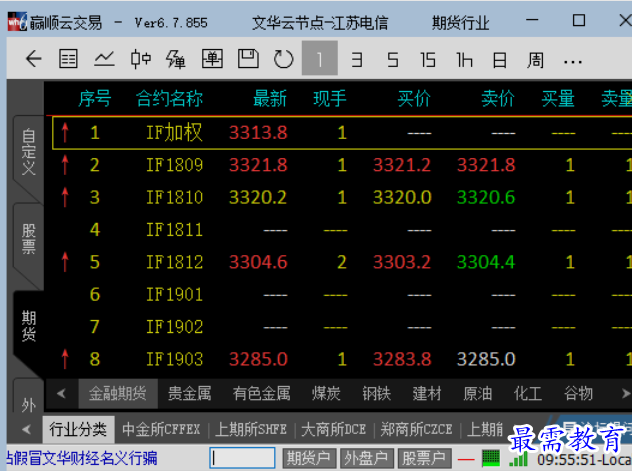
Task: Select the 钢铁 category tab
Action: (376, 393)
